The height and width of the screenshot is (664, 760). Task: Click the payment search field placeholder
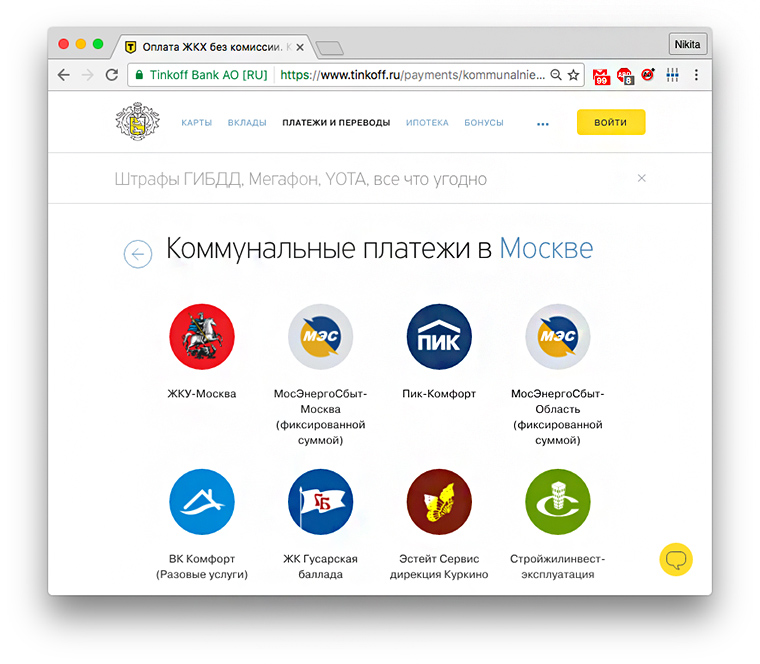pos(301,179)
